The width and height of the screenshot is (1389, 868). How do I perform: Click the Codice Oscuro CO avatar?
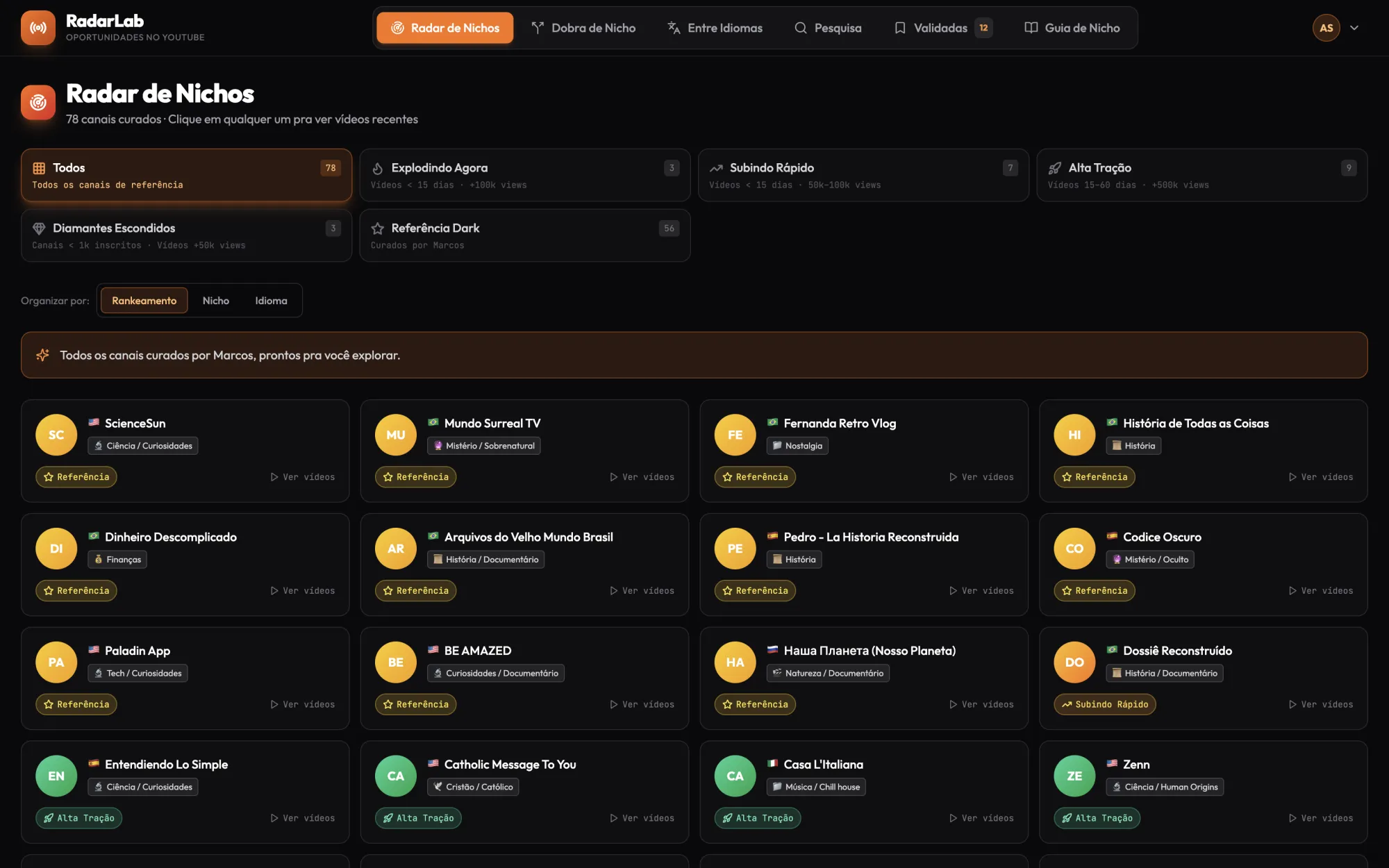1074,549
